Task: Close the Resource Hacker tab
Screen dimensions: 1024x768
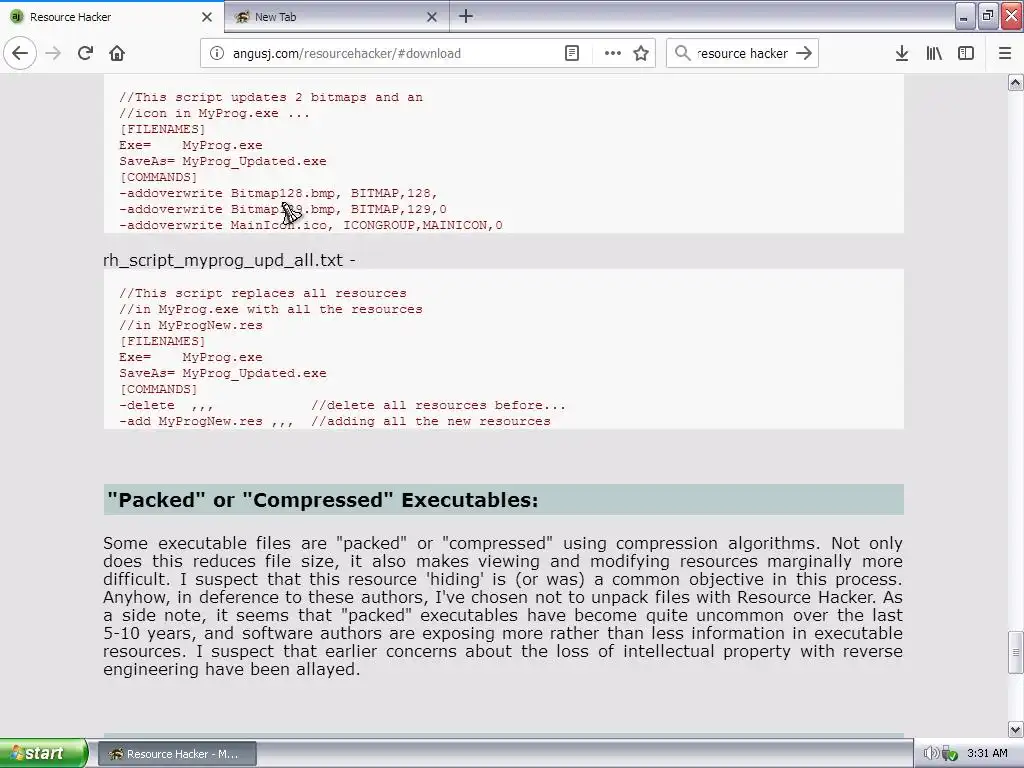Action: (207, 17)
